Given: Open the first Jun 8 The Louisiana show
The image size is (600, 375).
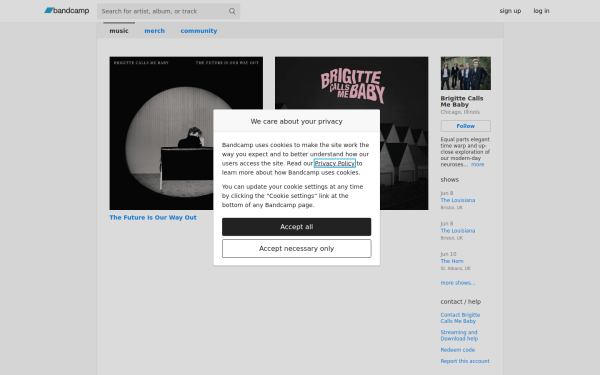Looking at the screenshot, I should (458, 200).
